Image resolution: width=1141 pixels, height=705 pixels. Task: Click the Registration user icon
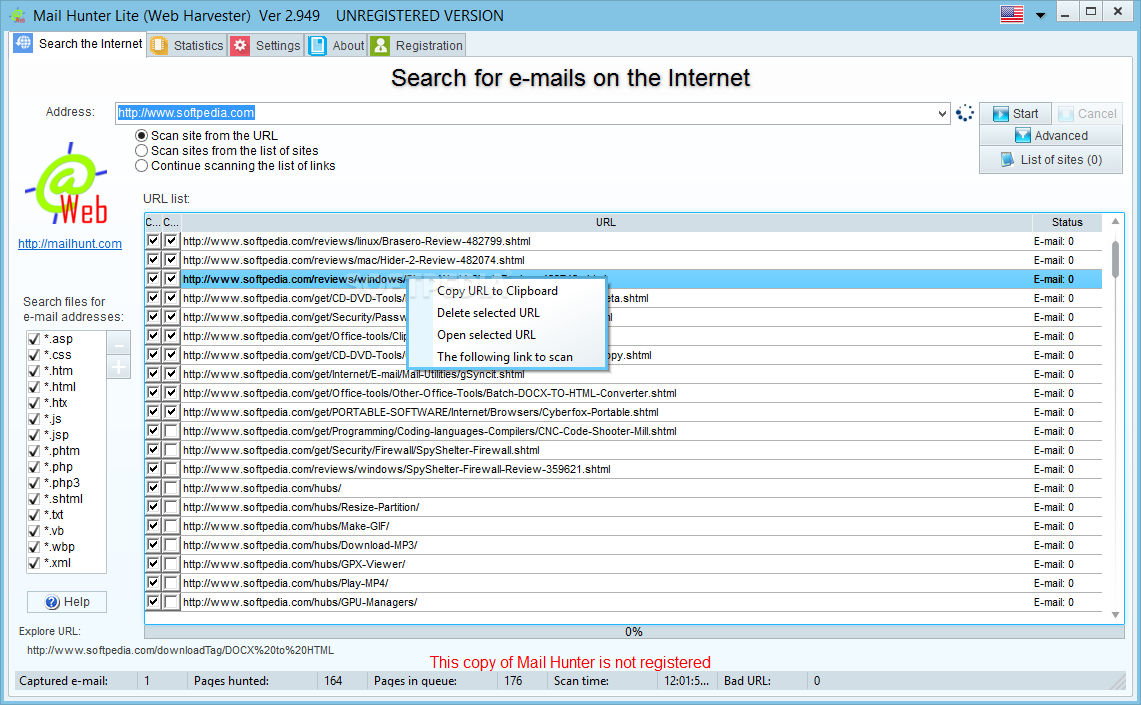(380, 45)
